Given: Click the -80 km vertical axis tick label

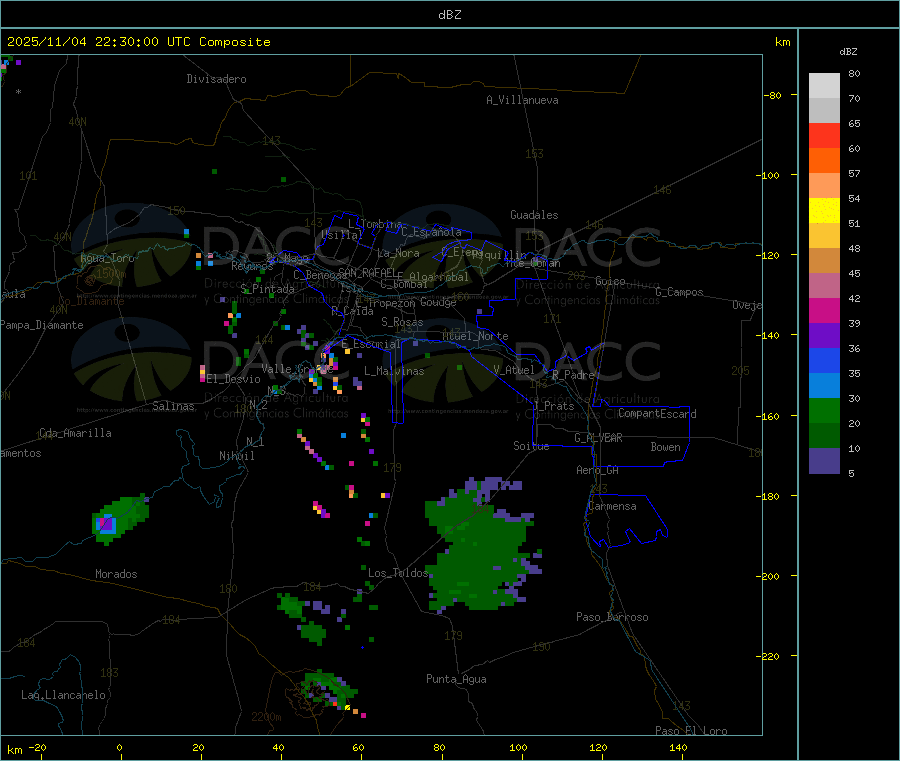Looking at the screenshot, I should [x=773, y=95].
